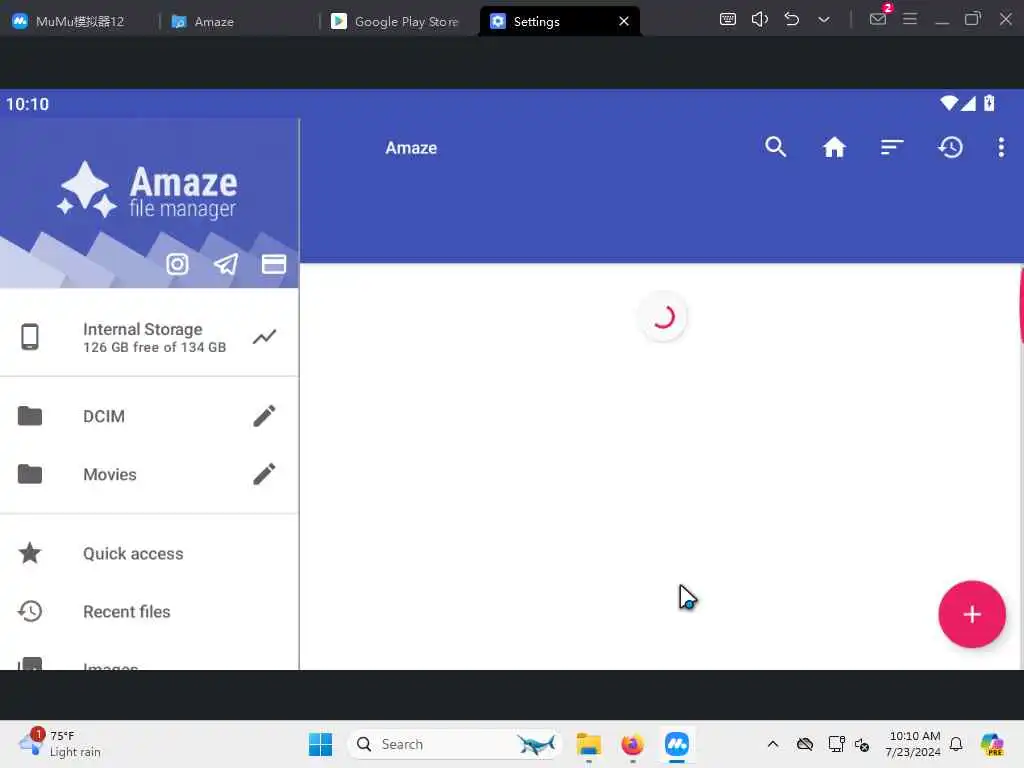Open the Windows Start menu

pos(320,744)
